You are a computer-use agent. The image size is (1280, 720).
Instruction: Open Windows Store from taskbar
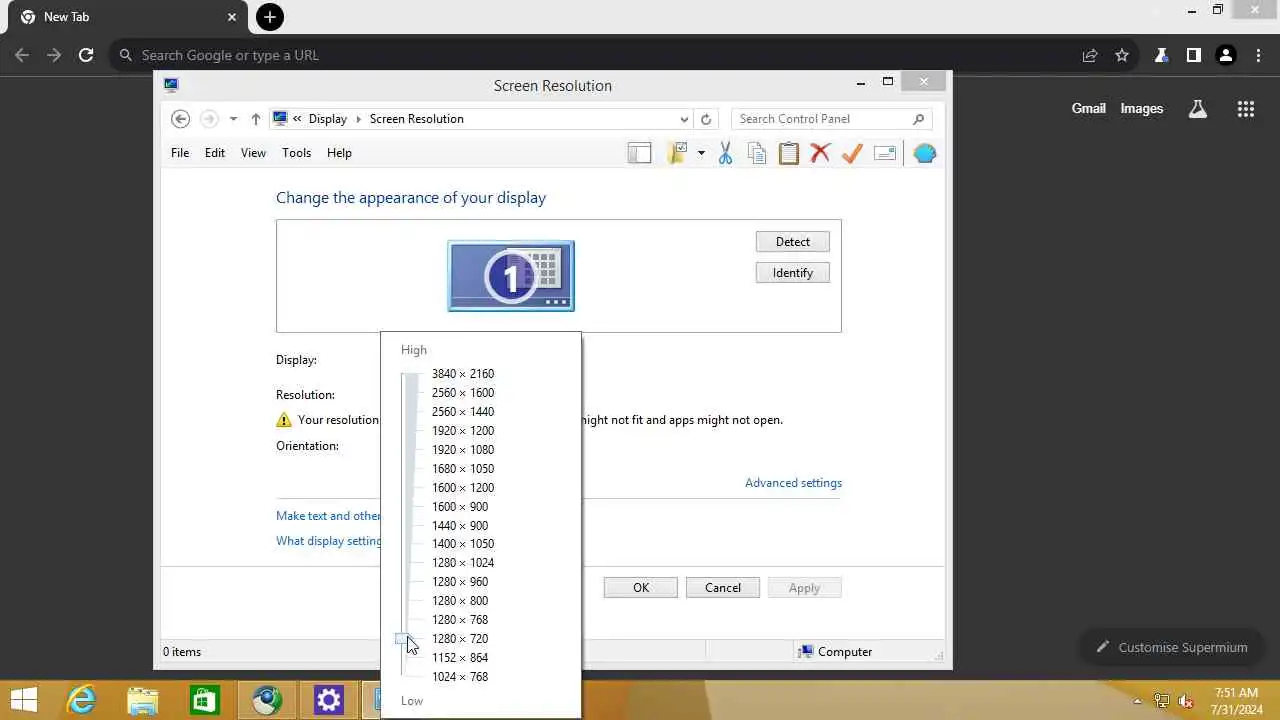(205, 700)
